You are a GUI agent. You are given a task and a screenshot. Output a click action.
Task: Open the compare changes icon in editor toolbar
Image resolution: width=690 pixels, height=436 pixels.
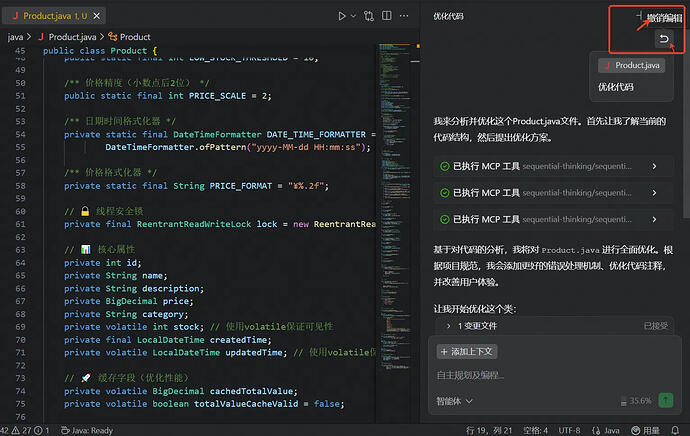click(x=371, y=16)
